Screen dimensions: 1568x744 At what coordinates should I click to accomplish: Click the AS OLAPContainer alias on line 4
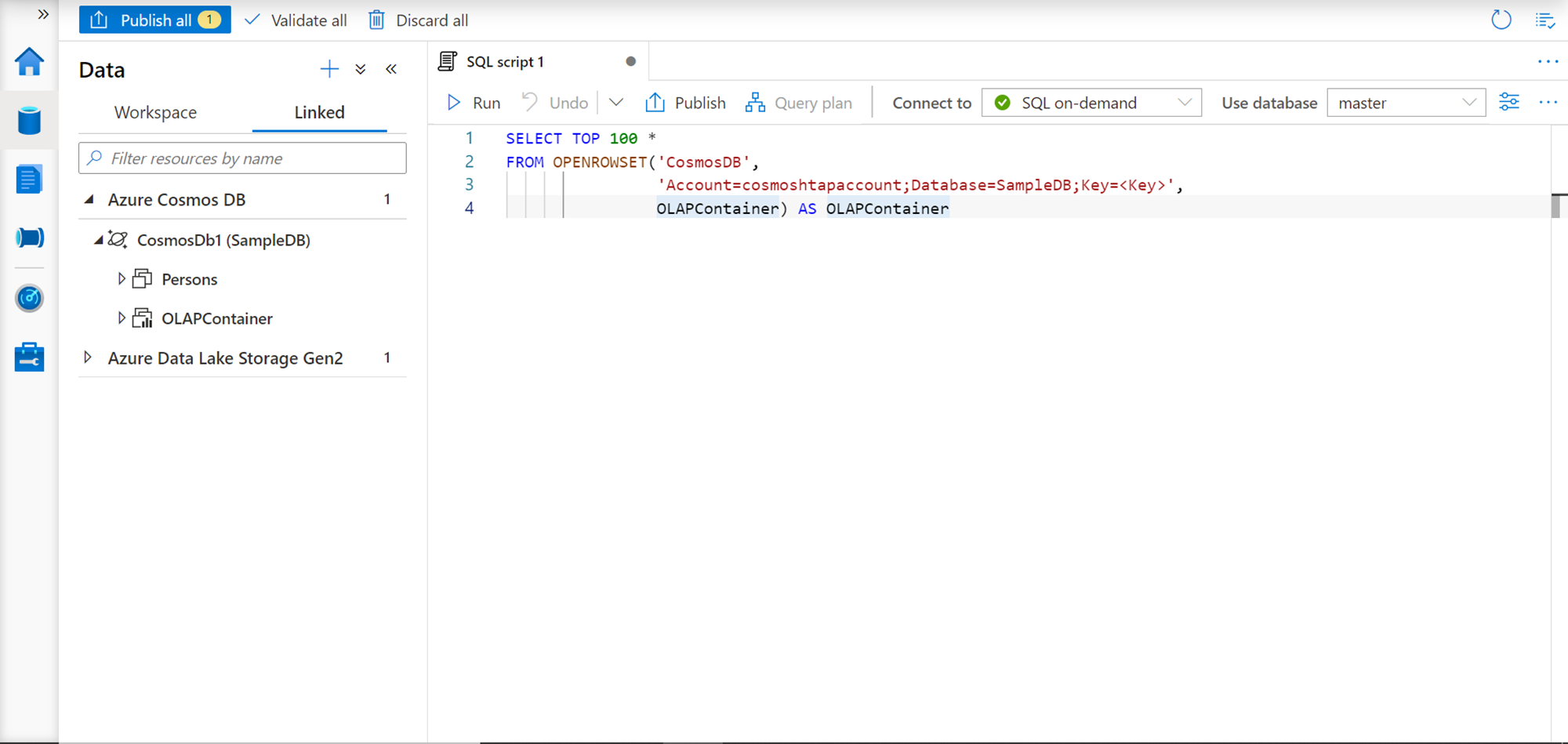[x=873, y=209]
